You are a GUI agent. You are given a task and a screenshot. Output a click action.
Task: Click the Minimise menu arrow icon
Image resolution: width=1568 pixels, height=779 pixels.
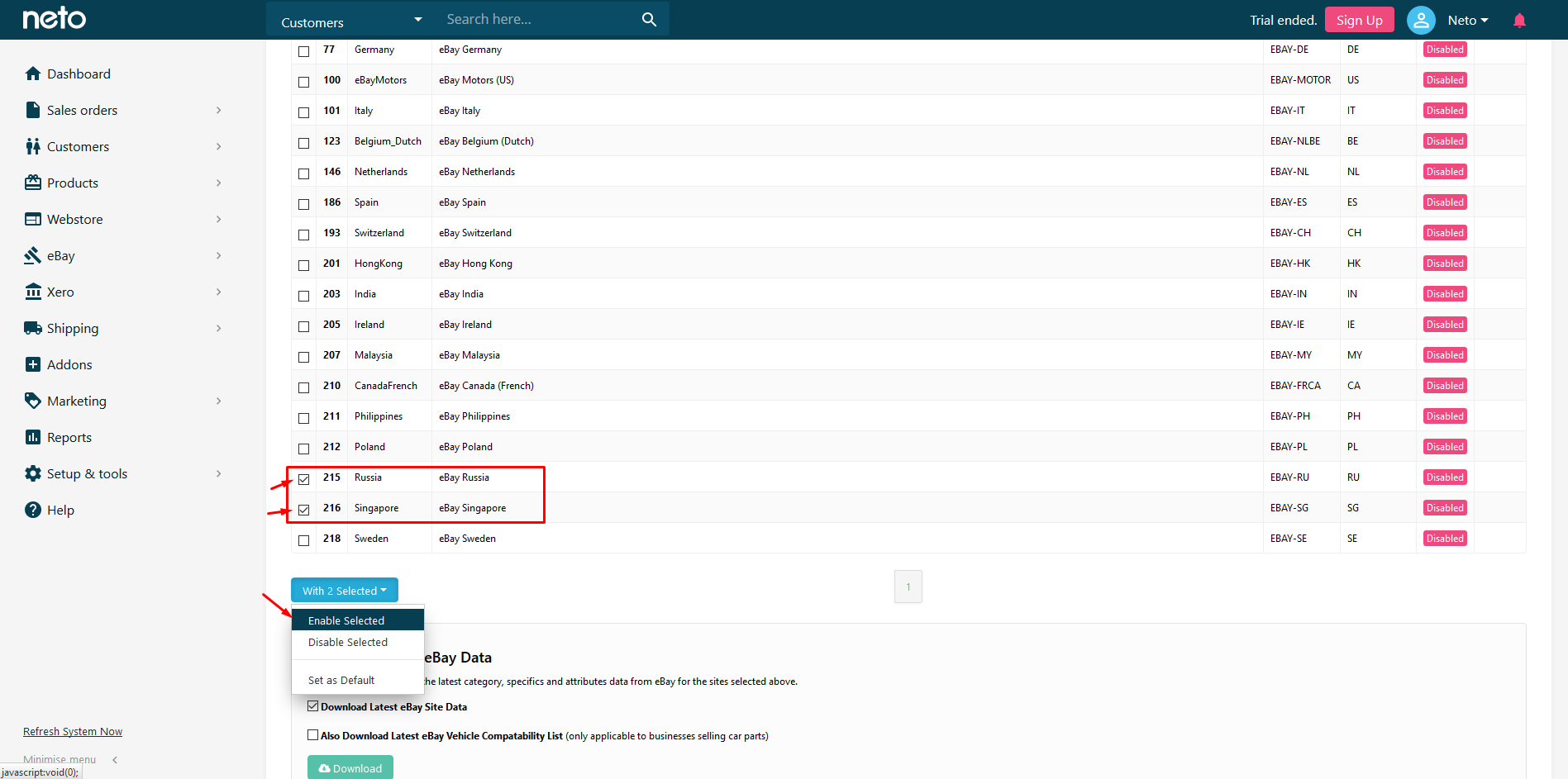click(x=115, y=760)
